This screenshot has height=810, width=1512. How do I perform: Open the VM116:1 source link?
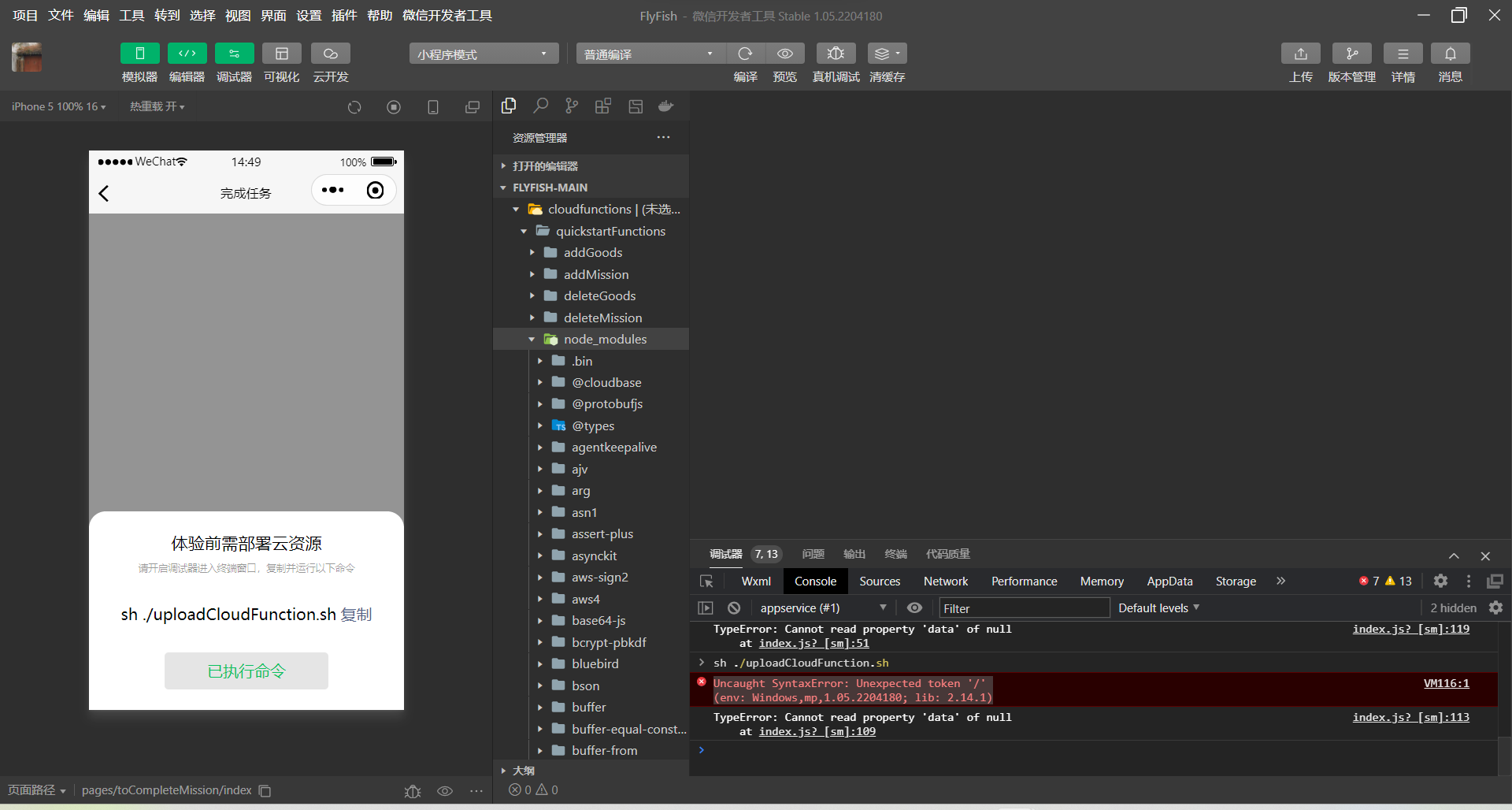[1446, 683]
